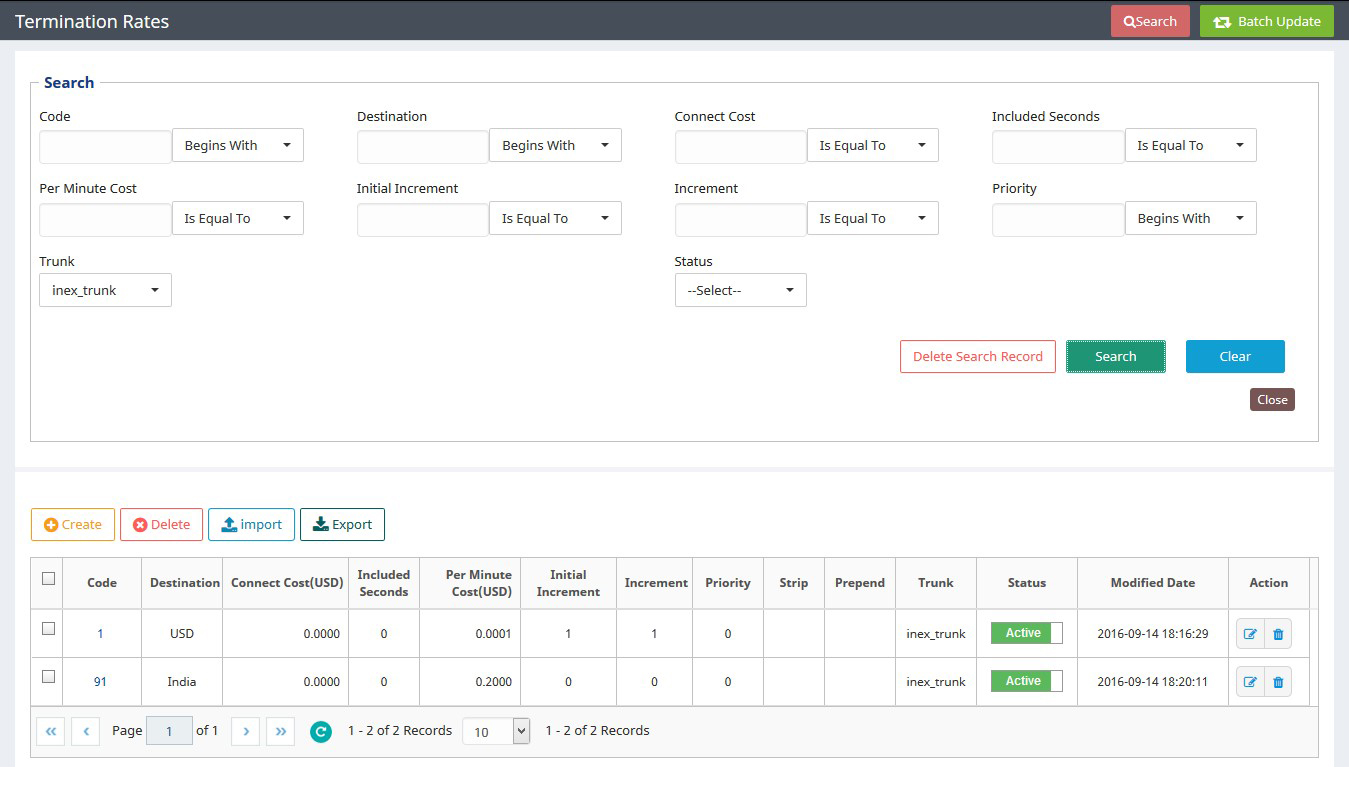
Task: Click Delete Search Record button
Action: (978, 356)
